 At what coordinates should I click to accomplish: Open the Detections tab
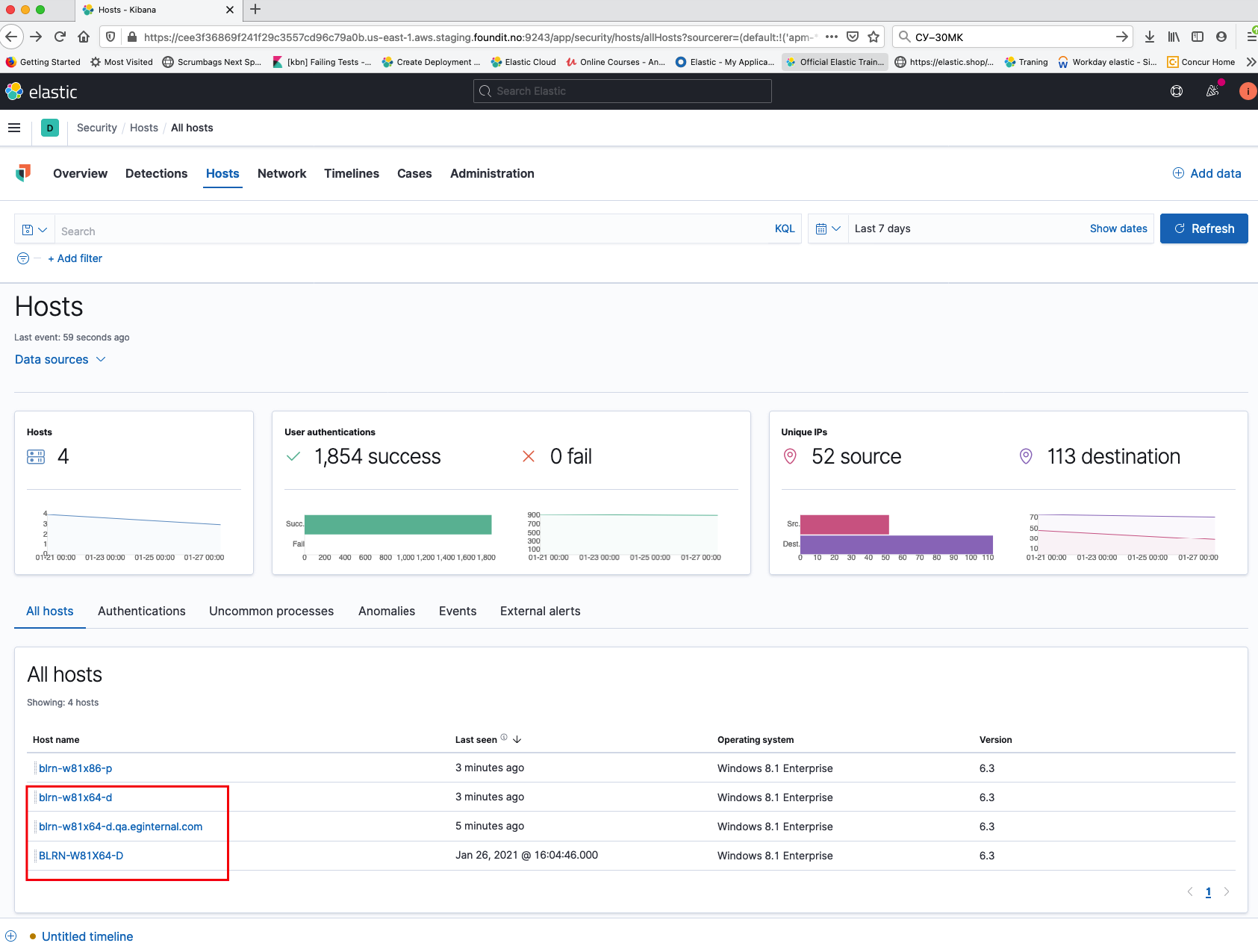(157, 173)
